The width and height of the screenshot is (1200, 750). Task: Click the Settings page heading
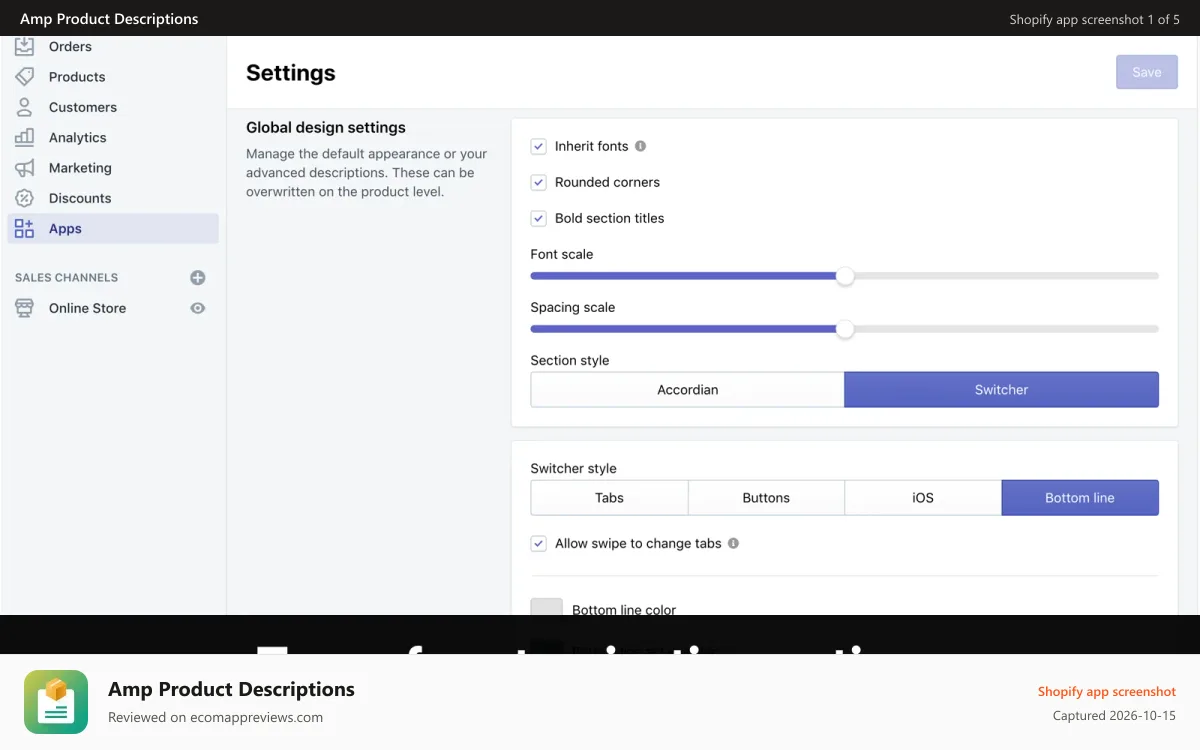[291, 72]
